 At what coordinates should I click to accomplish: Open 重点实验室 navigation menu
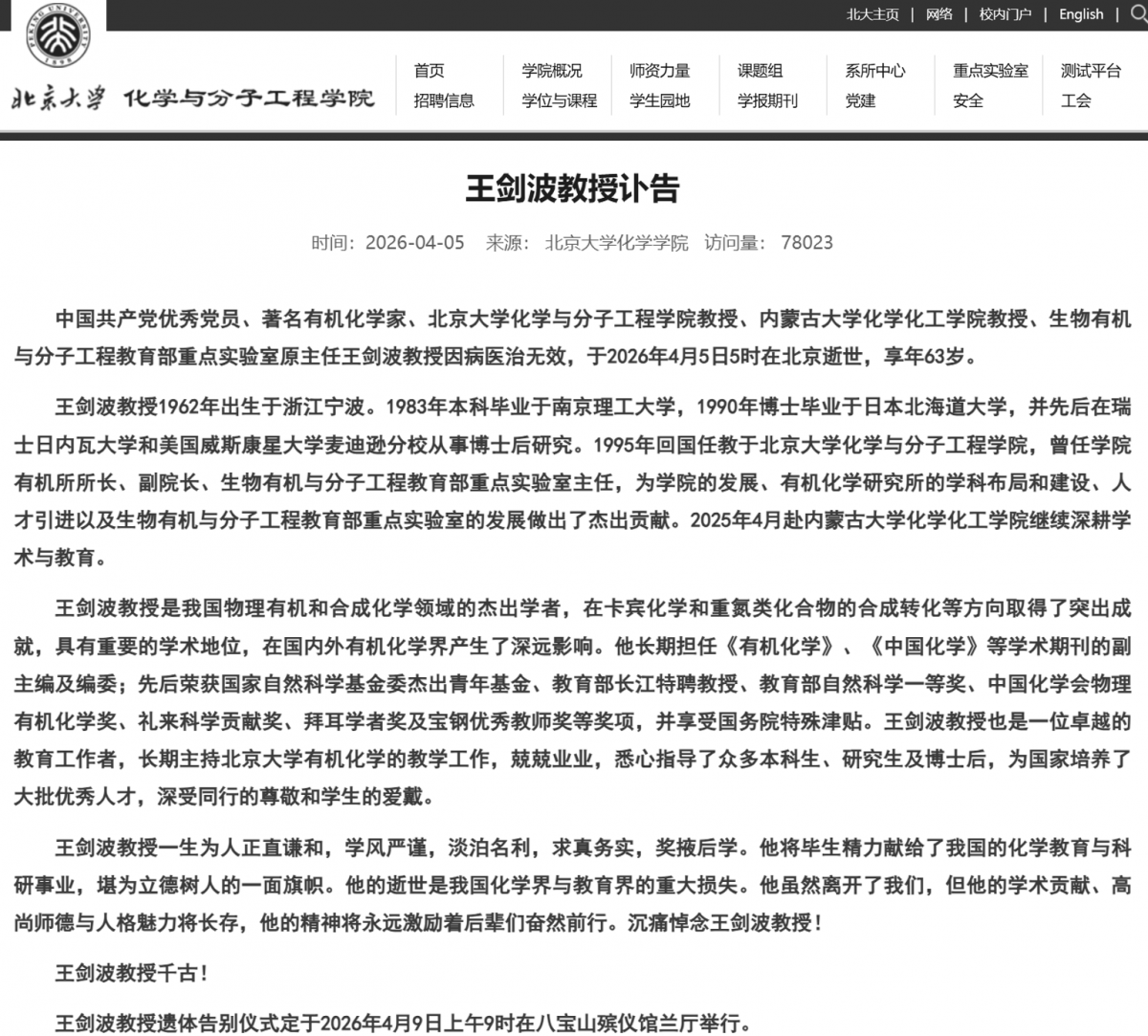(991, 71)
